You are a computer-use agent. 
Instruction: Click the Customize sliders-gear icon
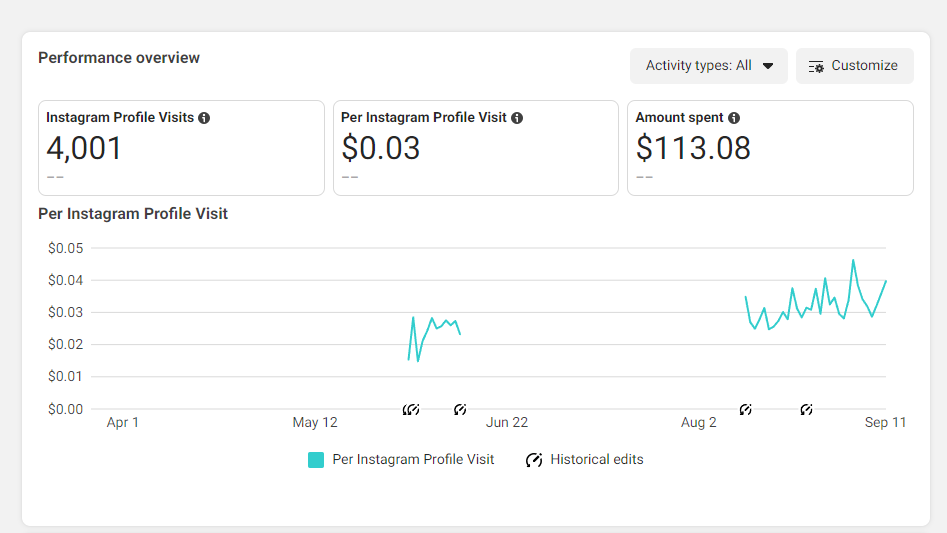coord(816,66)
